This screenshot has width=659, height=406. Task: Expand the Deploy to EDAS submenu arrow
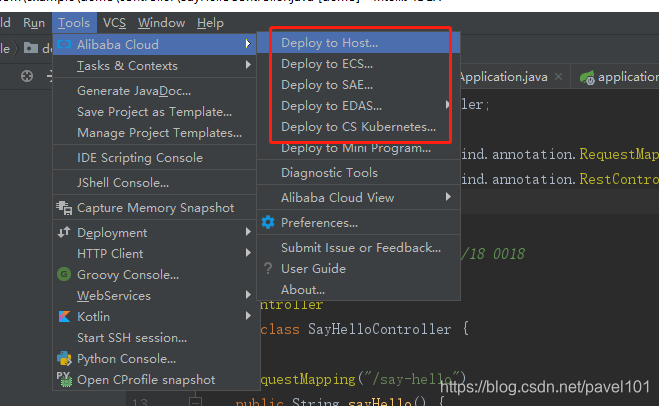point(448,105)
